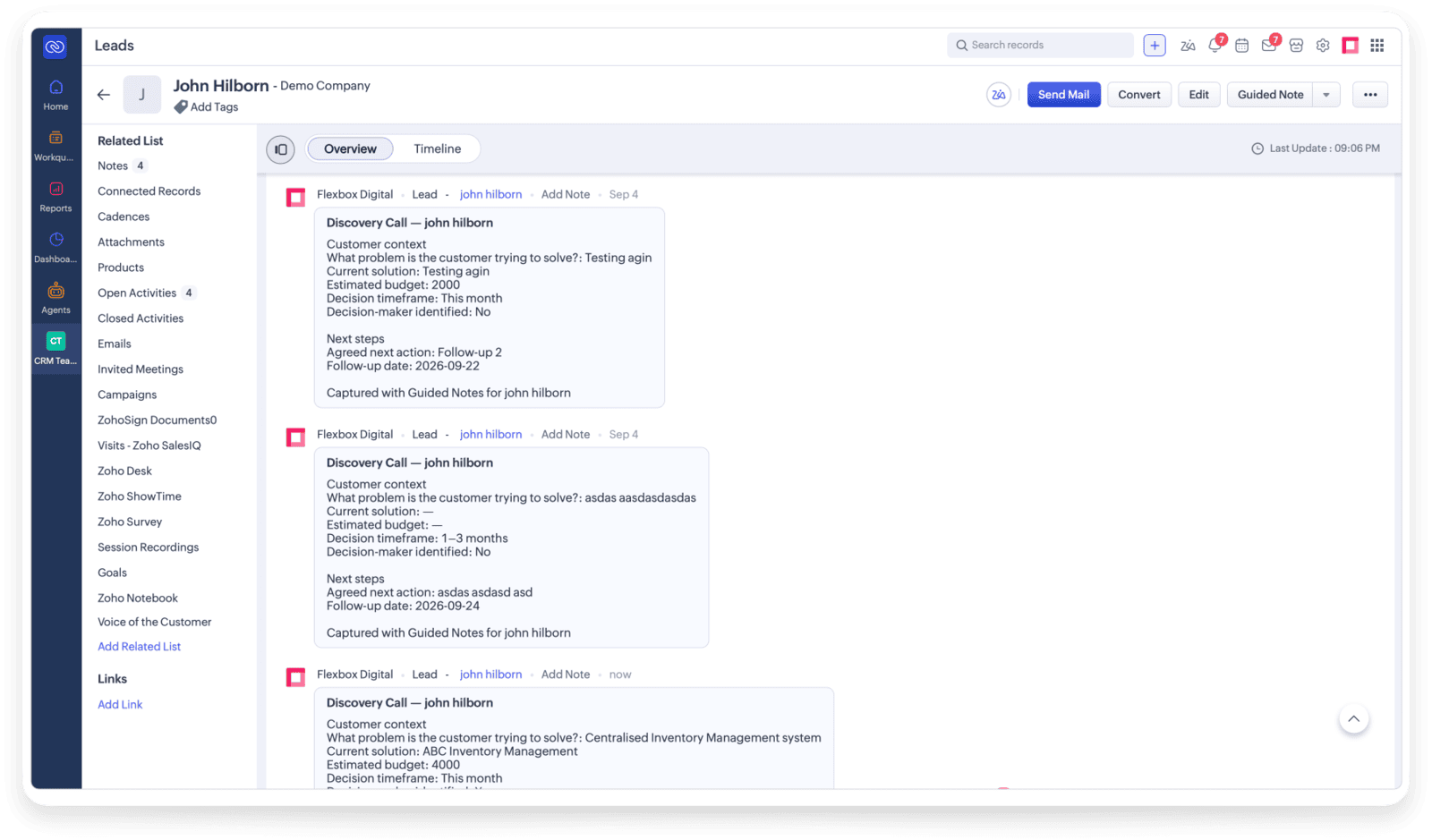The height and width of the screenshot is (840, 1432).
Task: Open Reports in the left sidebar
Action: 55,197
